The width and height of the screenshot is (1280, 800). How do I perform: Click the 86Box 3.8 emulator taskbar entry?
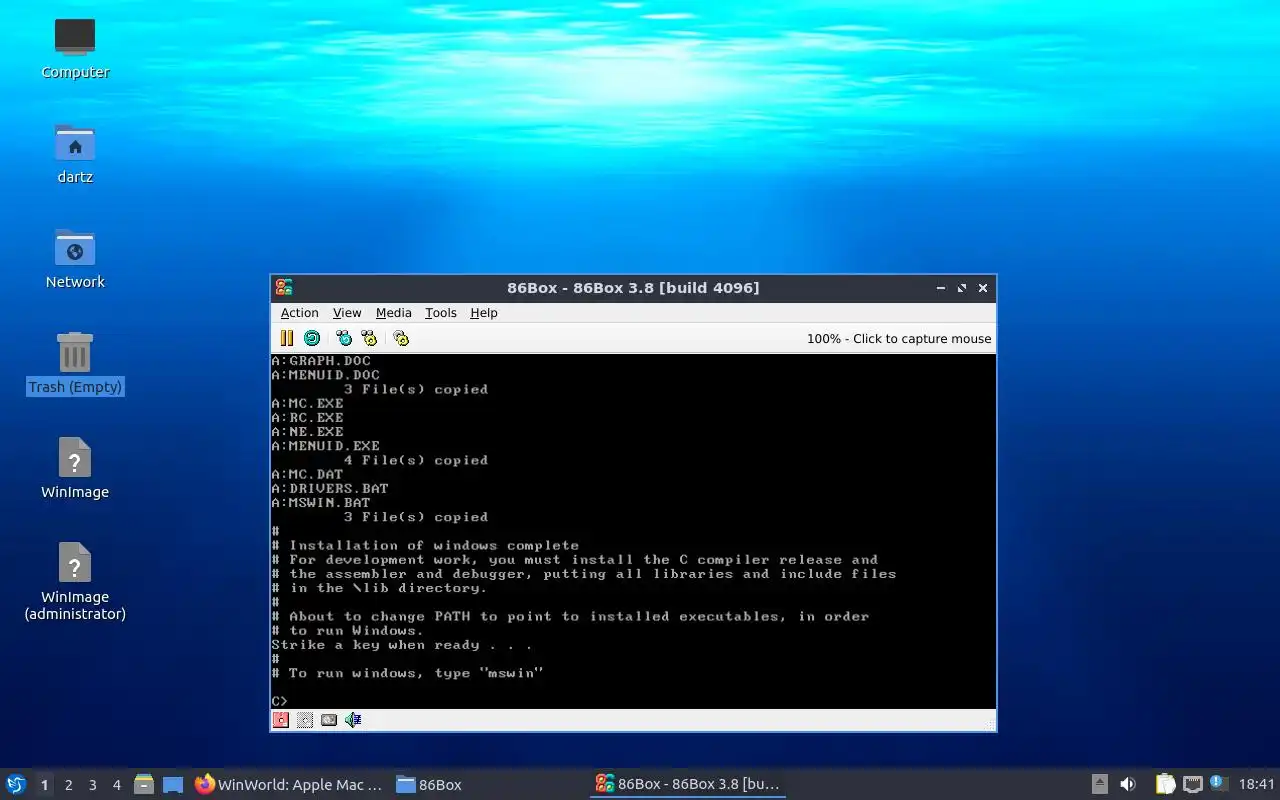point(687,785)
